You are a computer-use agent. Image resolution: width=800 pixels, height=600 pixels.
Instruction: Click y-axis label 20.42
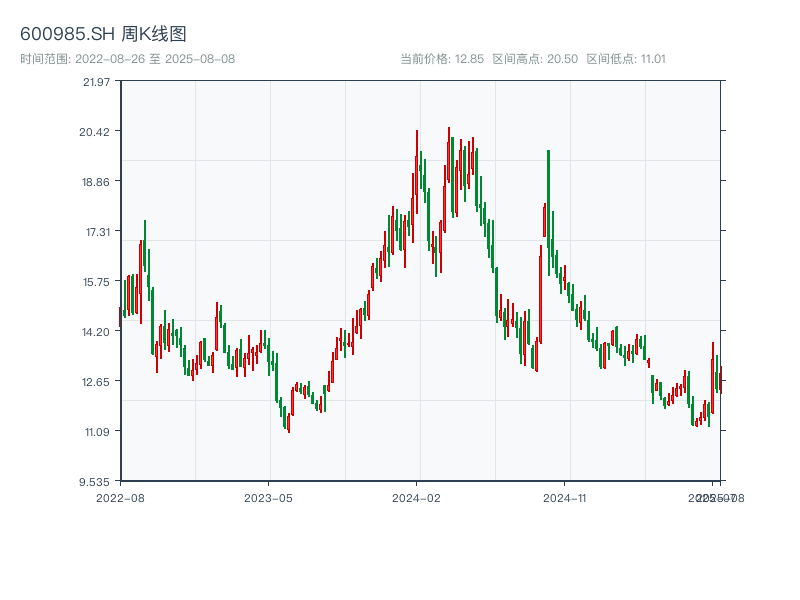[94, 132]
